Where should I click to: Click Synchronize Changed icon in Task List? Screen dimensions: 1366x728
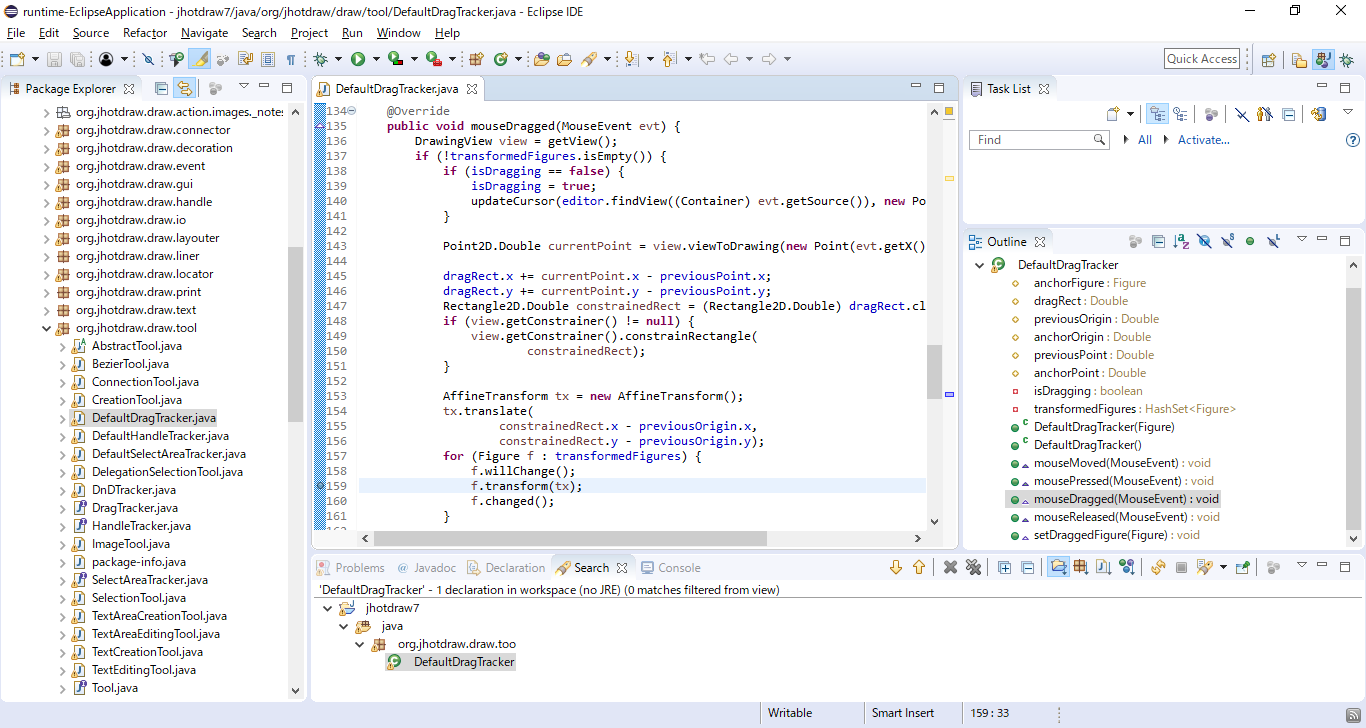point(1318,114)
